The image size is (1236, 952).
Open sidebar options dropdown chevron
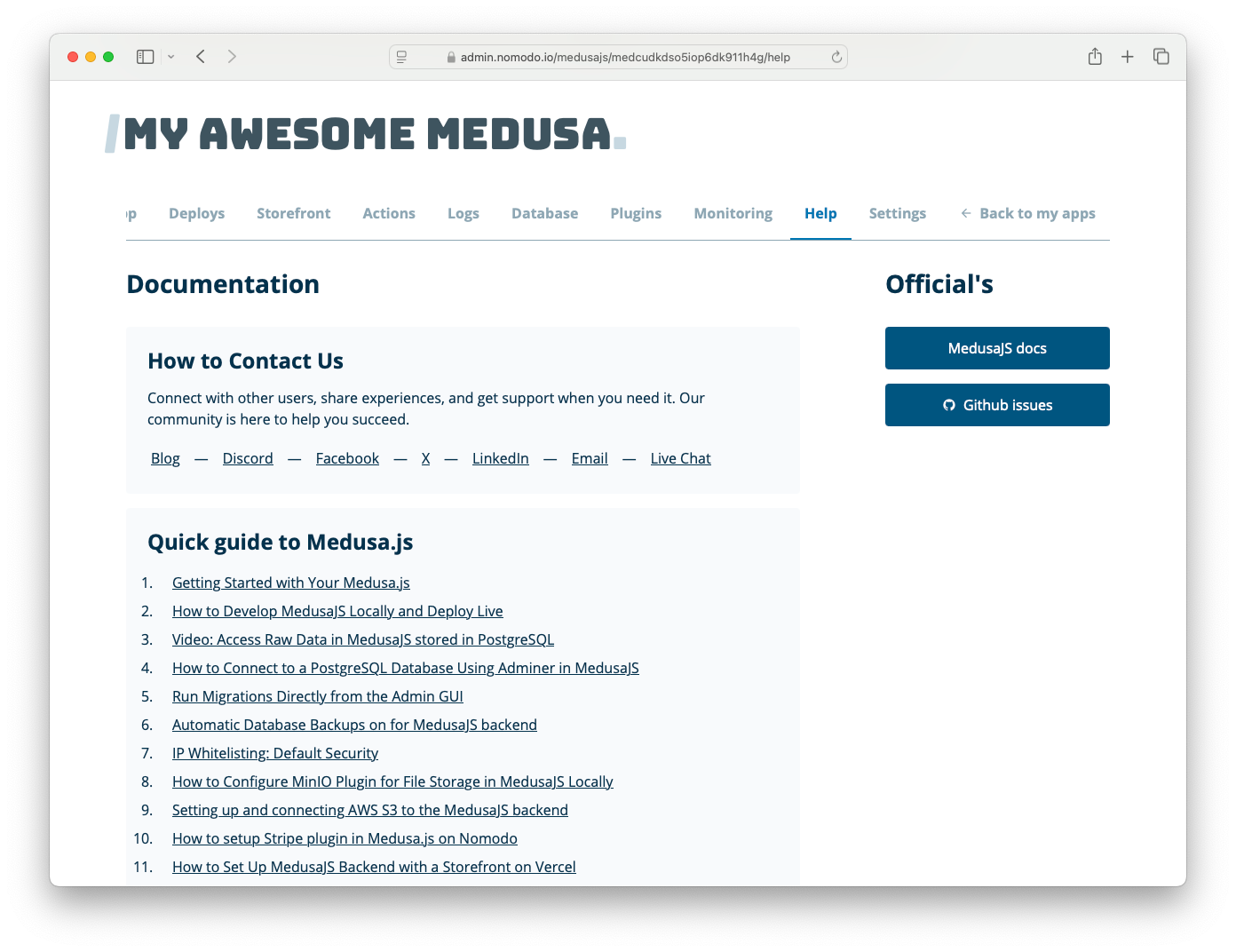coord(170,57)
